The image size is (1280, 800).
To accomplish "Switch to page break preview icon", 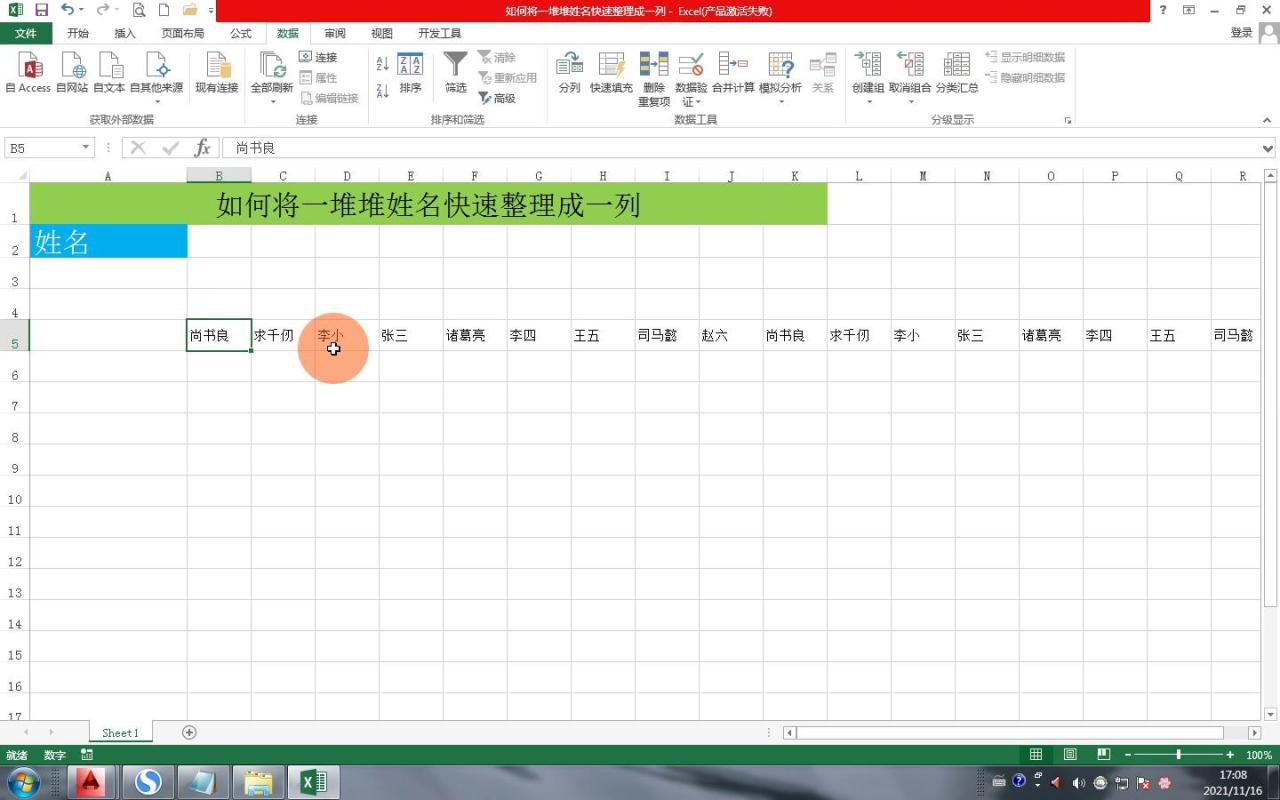I will [1103, 755].
